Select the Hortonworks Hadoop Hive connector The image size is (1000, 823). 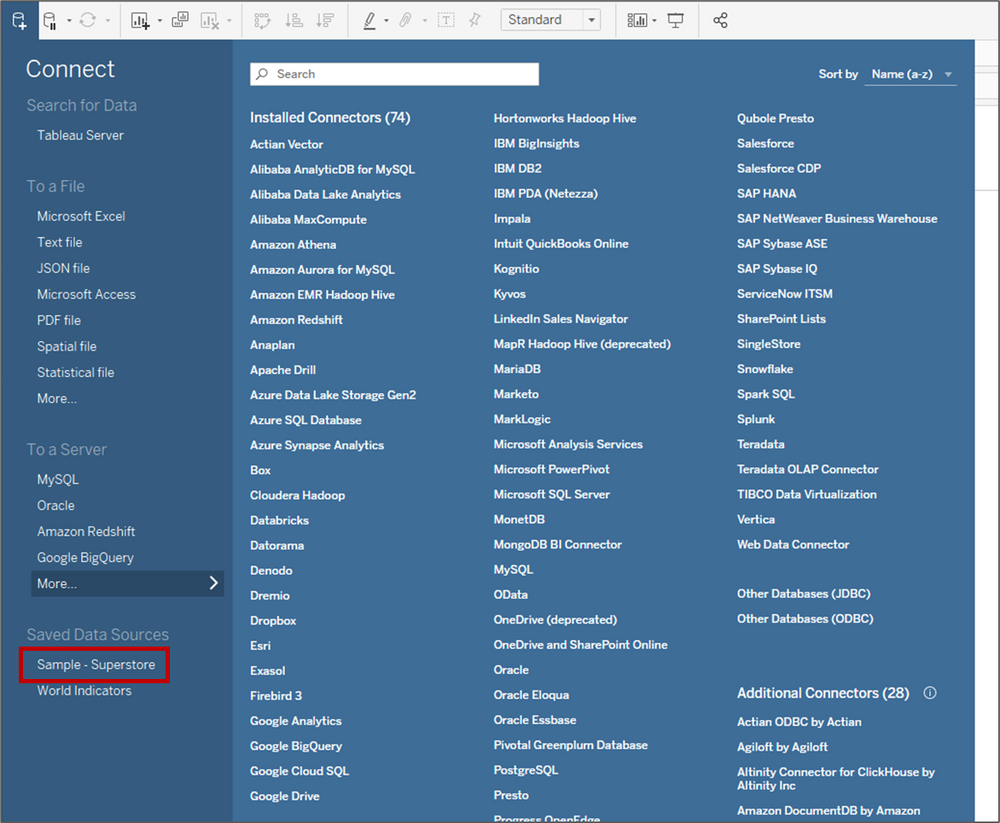click(564, 118)
